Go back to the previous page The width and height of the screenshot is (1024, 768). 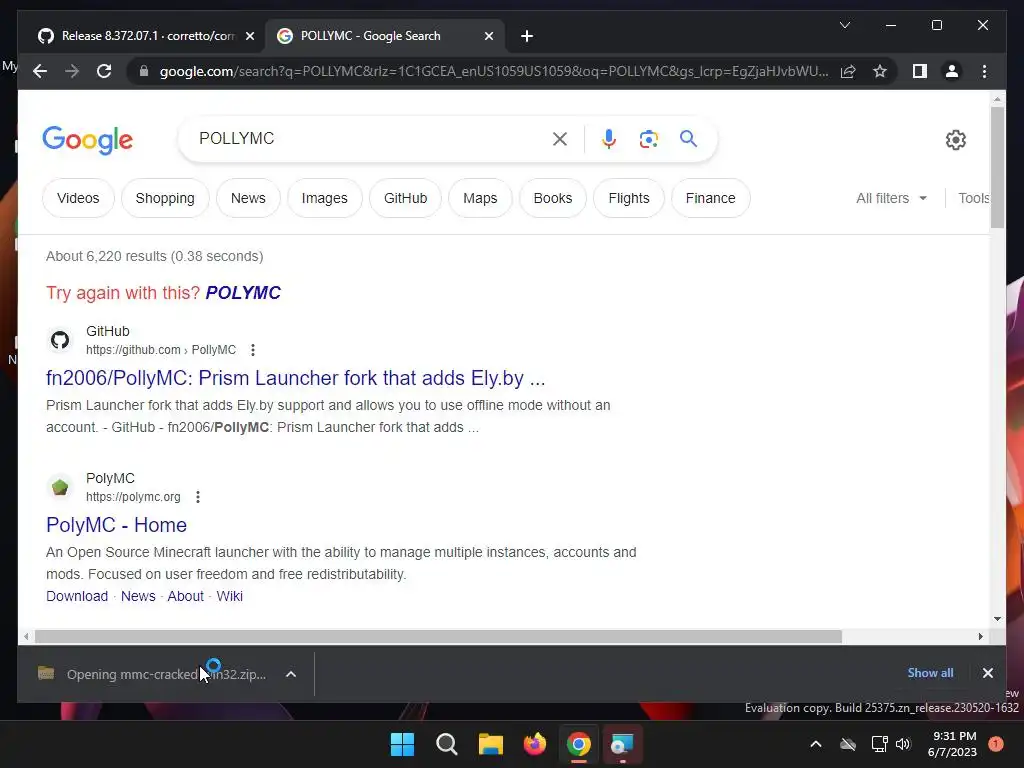tap(40, 71)
